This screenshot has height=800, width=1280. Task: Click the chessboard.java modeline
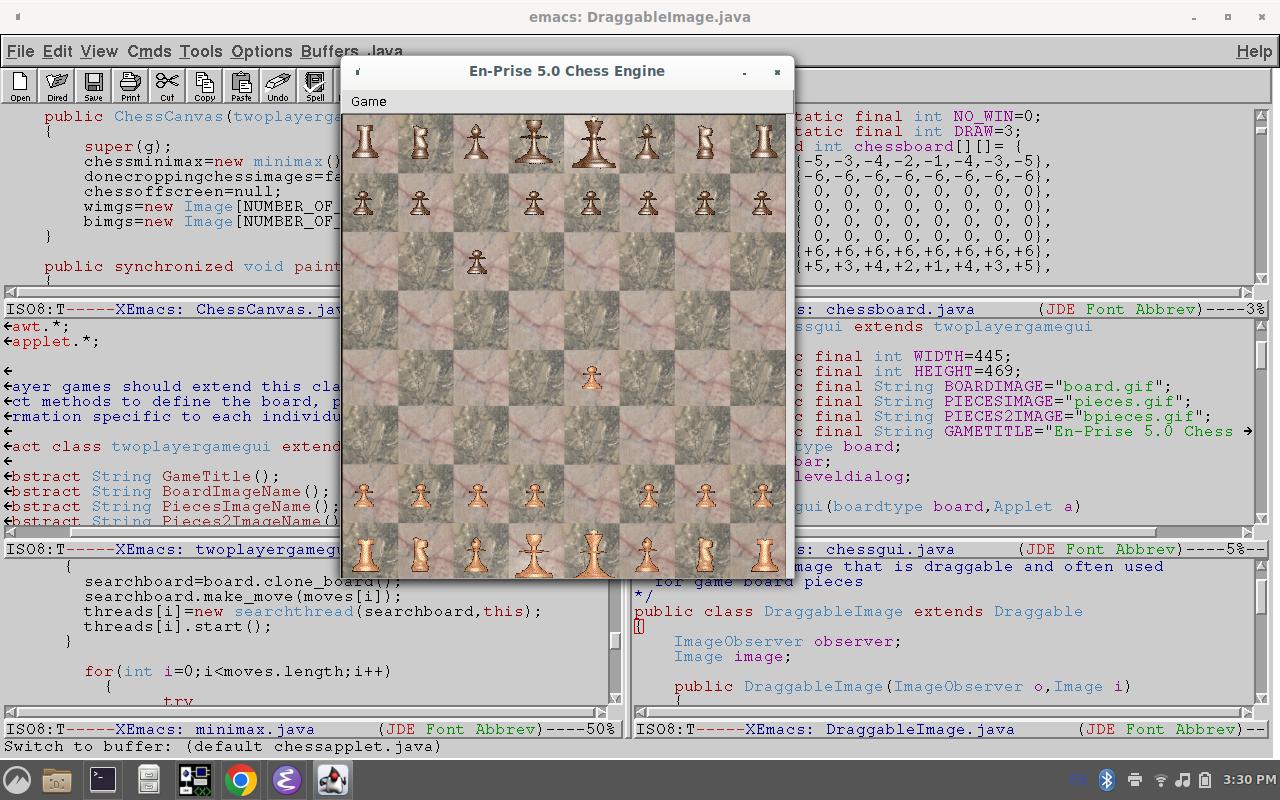pos(1029,309)
